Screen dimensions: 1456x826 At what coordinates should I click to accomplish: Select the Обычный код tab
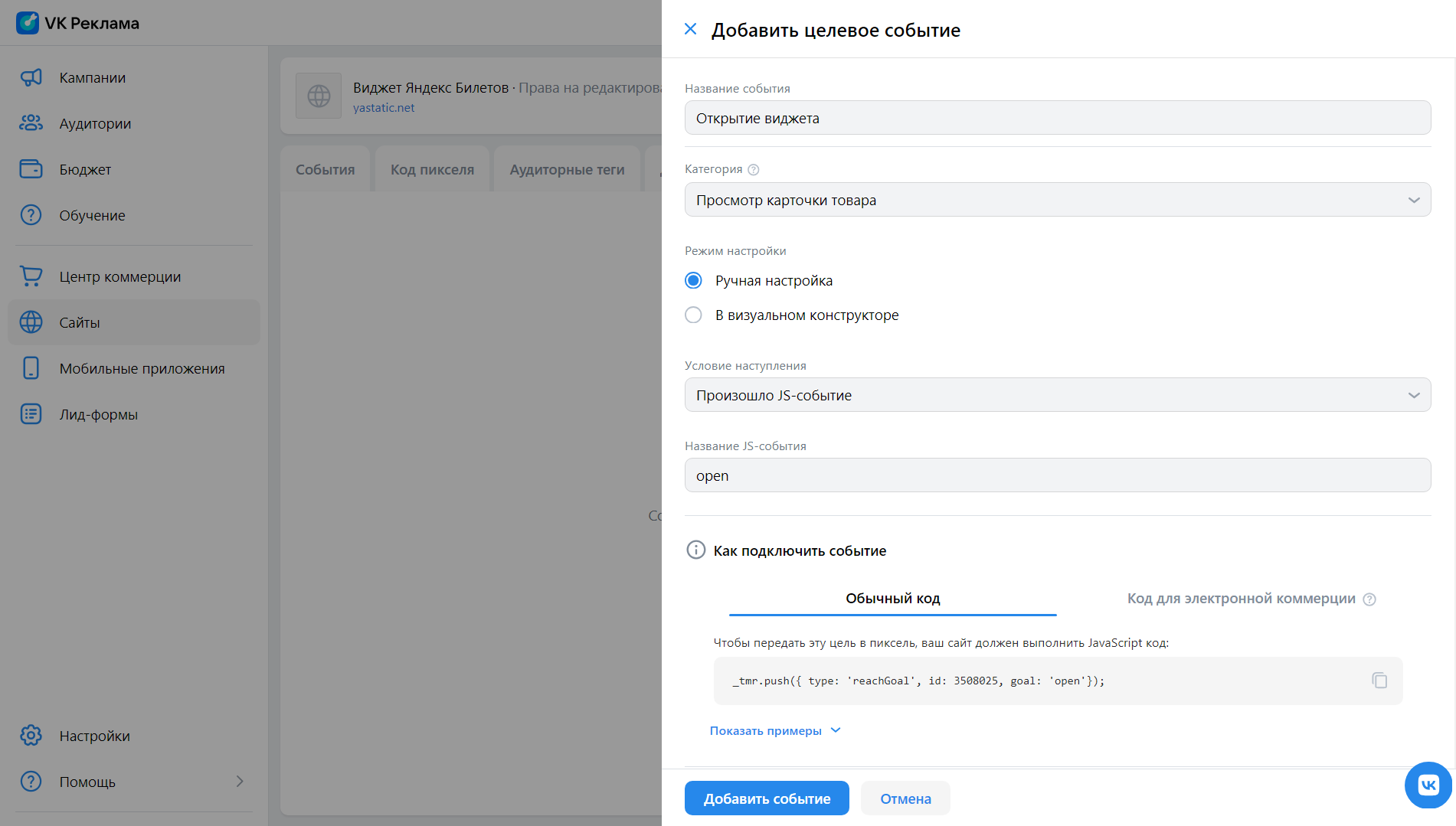892,599
